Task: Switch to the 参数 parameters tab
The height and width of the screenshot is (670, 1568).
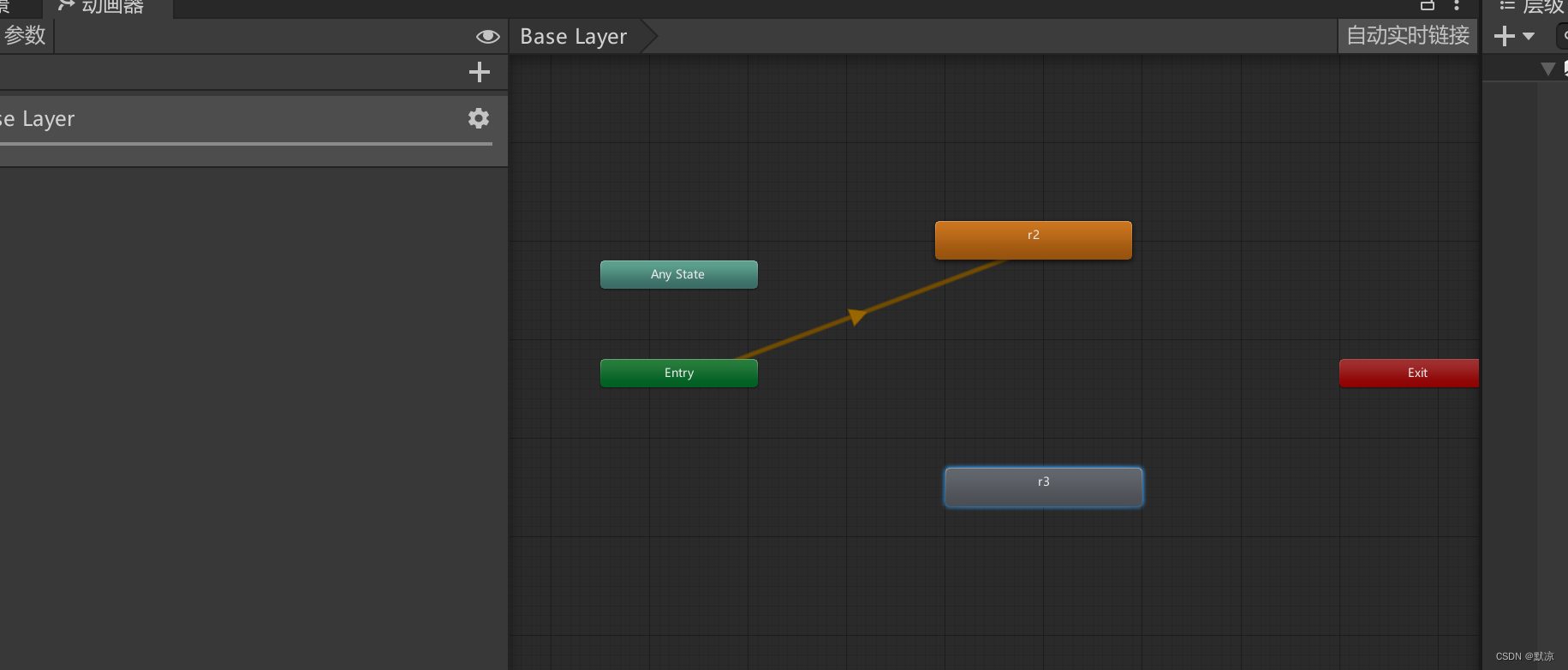Action: (x=26, y=35)
